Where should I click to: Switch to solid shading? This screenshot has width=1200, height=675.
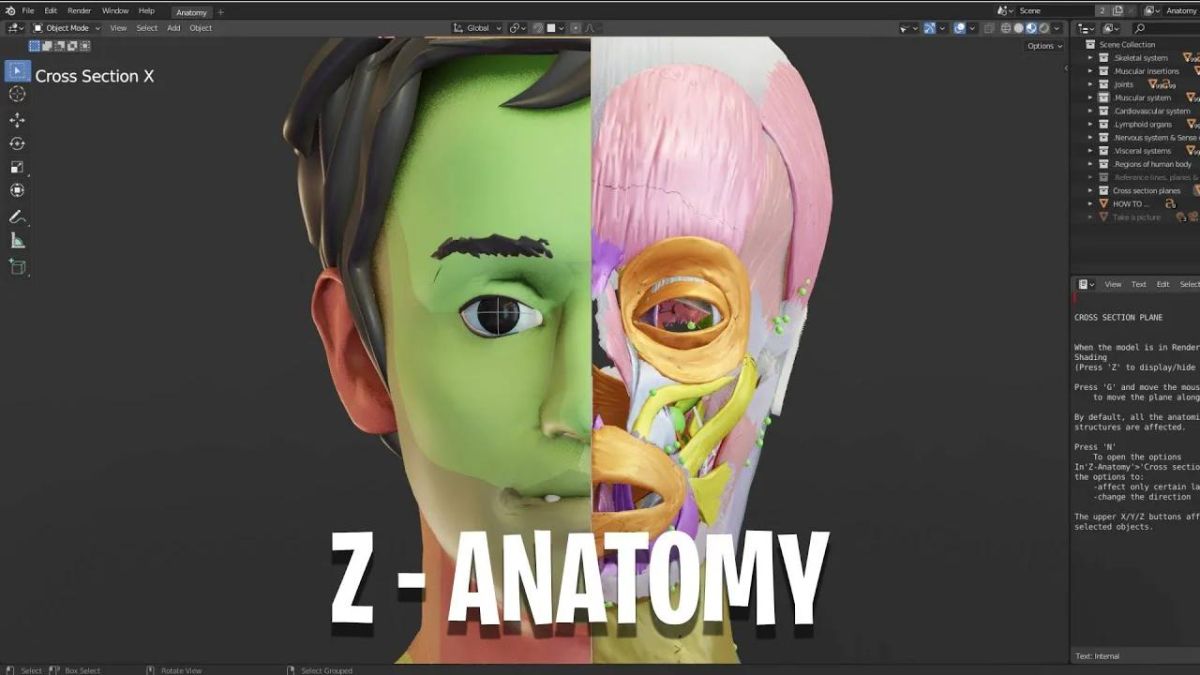point(1019,28)
